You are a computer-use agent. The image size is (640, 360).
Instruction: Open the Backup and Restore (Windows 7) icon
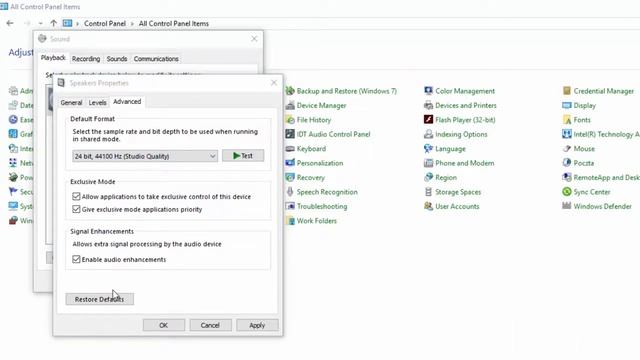(290, 91)
